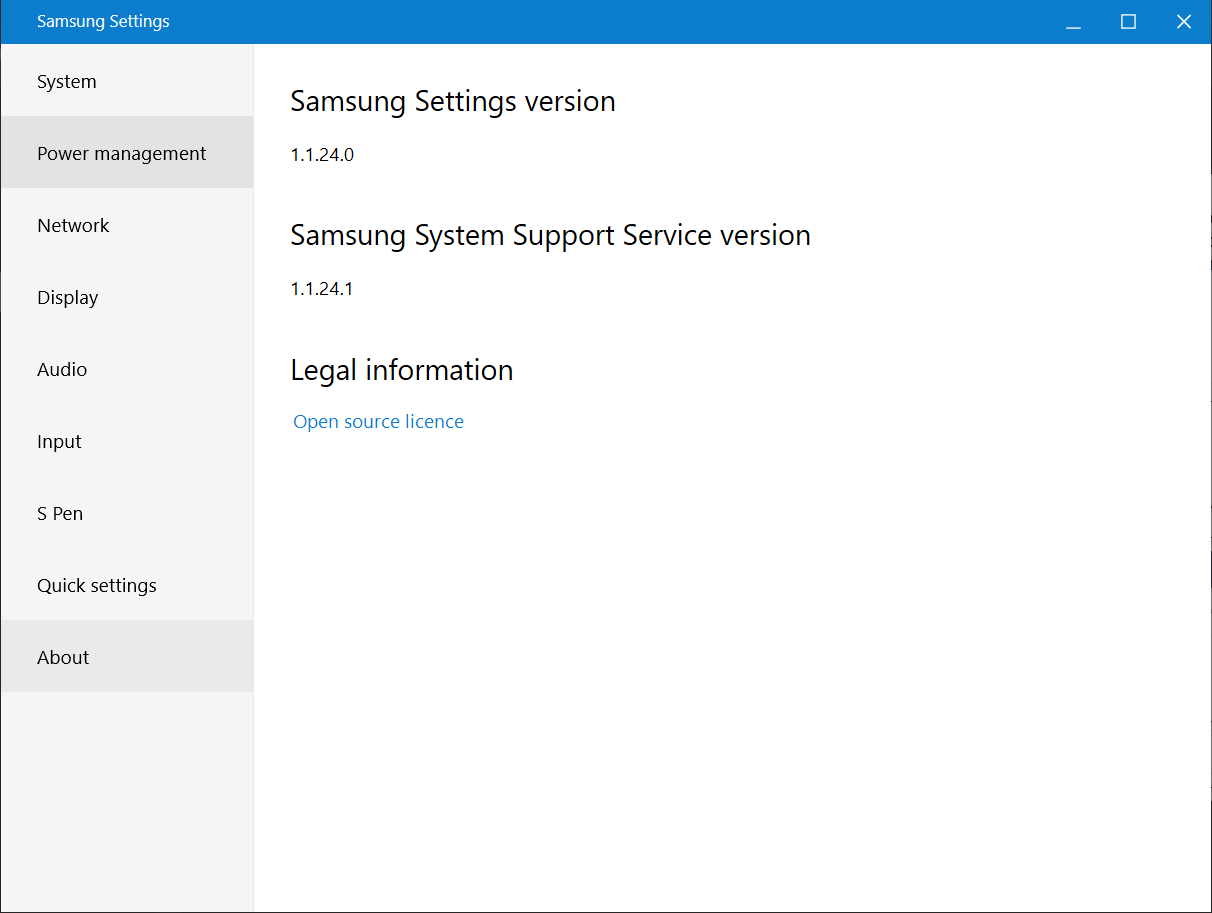Screen dimensions: 1212x913
Task: Click the Support Service version number 1.1.24.1
Action: point(322,289)
